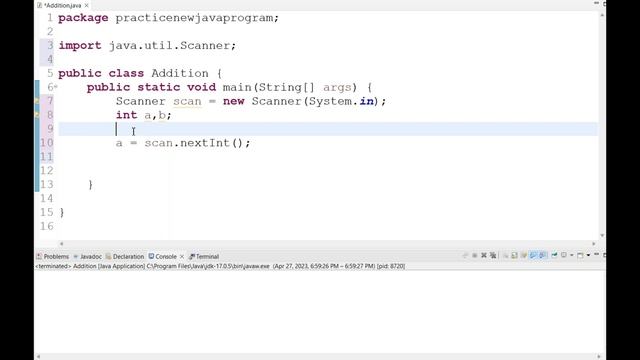640x360 pixels.
Task: Click 'nextInt' on line 10
Action: coord(204,142)
